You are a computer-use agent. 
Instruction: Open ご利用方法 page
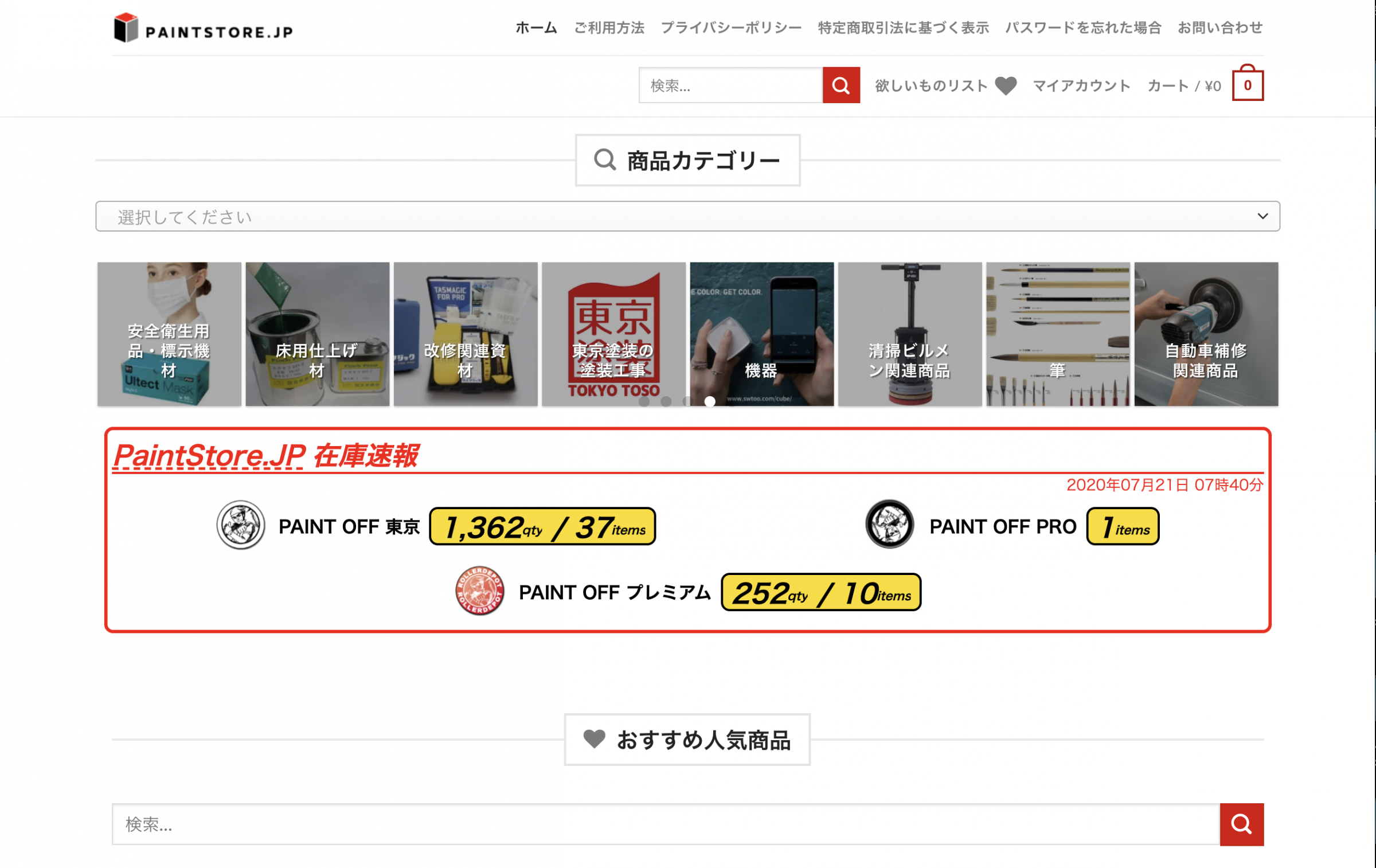pyautogui.click(x=609, y=28)
